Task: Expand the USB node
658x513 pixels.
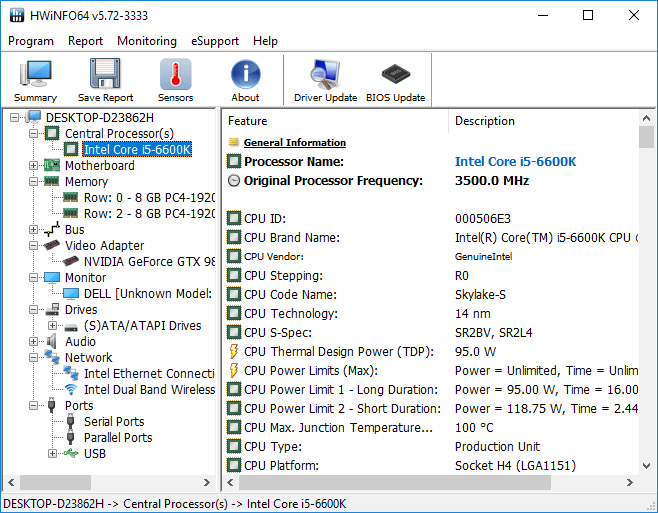Action: 52,453
